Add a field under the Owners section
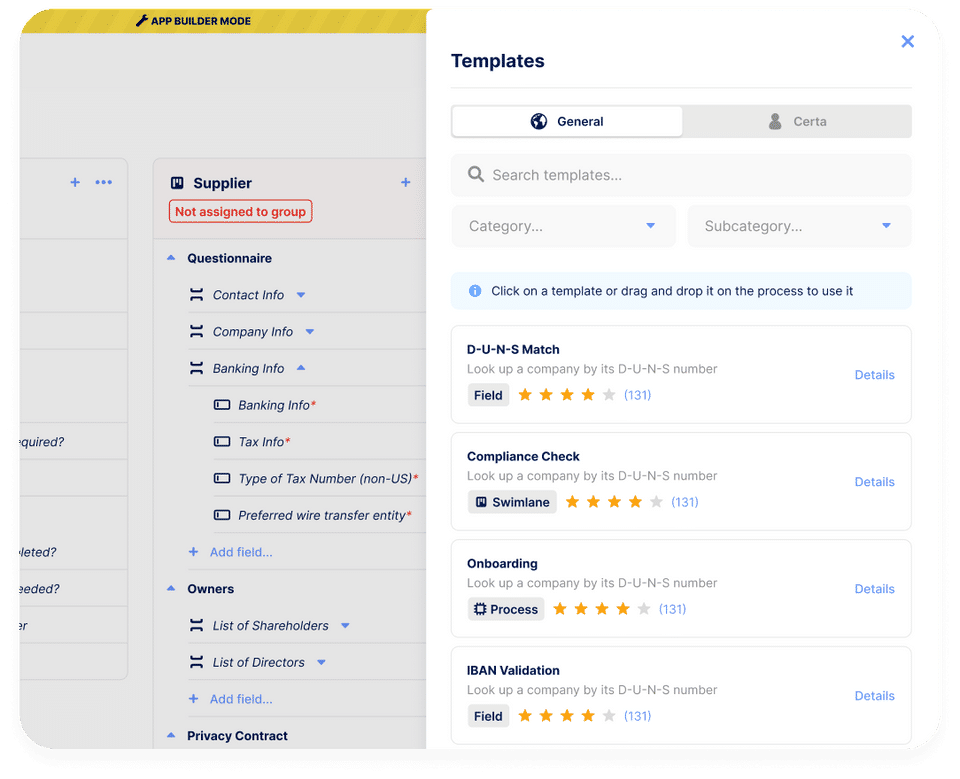This screenshot has height=779, width=960. tap(231, 699)
